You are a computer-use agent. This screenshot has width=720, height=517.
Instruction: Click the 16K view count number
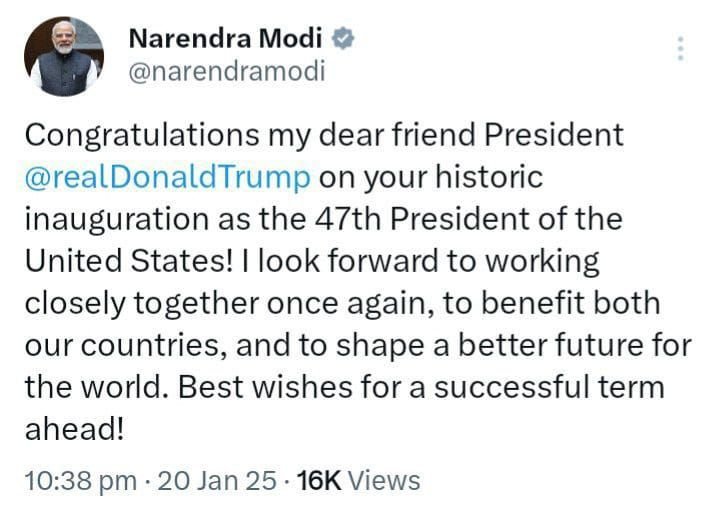[x=320, y=480]
